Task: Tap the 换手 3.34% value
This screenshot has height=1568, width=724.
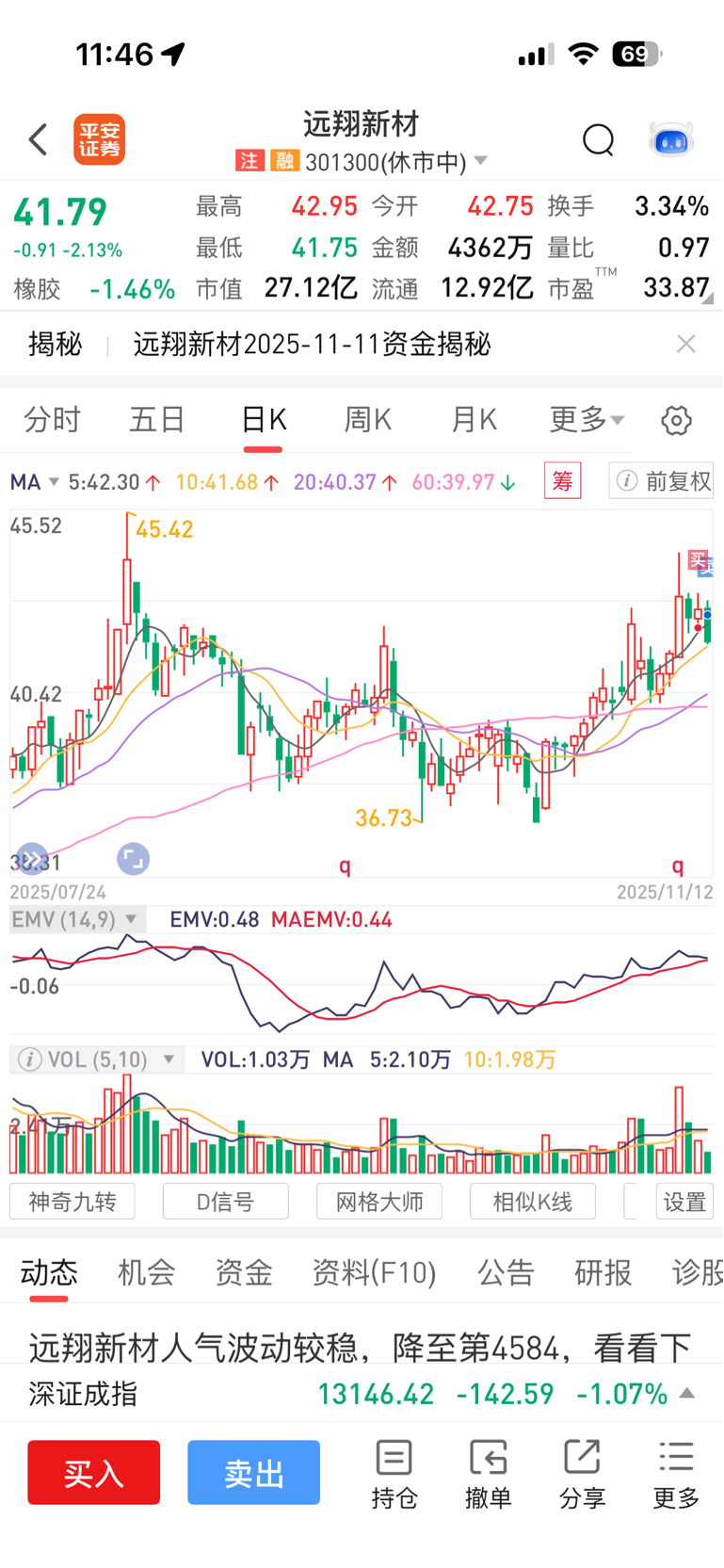Action: click(x=671, y=206)
